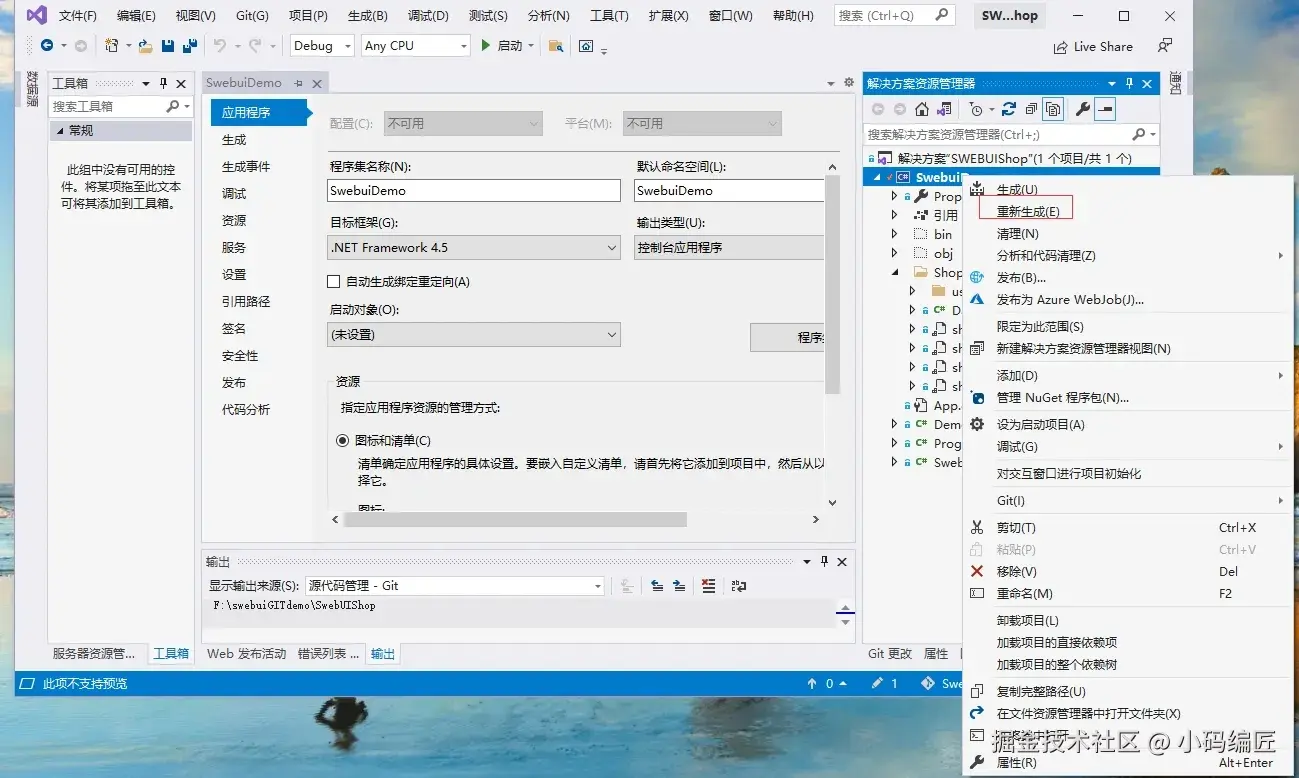Clear All red-X icon in Output toolbar
This screenshot has height=778, width=1299.
coord(709,586)
